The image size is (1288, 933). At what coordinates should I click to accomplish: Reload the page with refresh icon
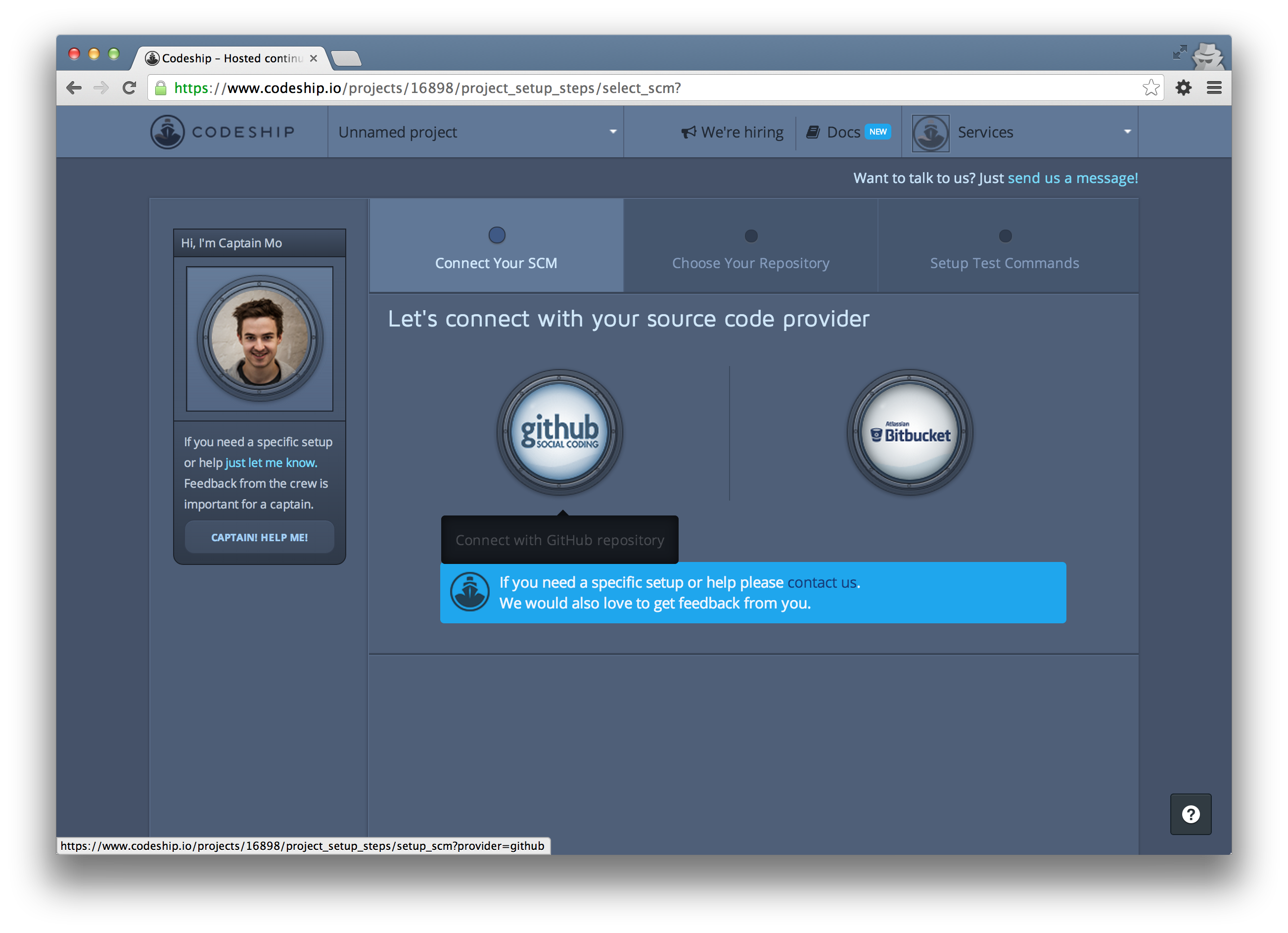point(130,88)
